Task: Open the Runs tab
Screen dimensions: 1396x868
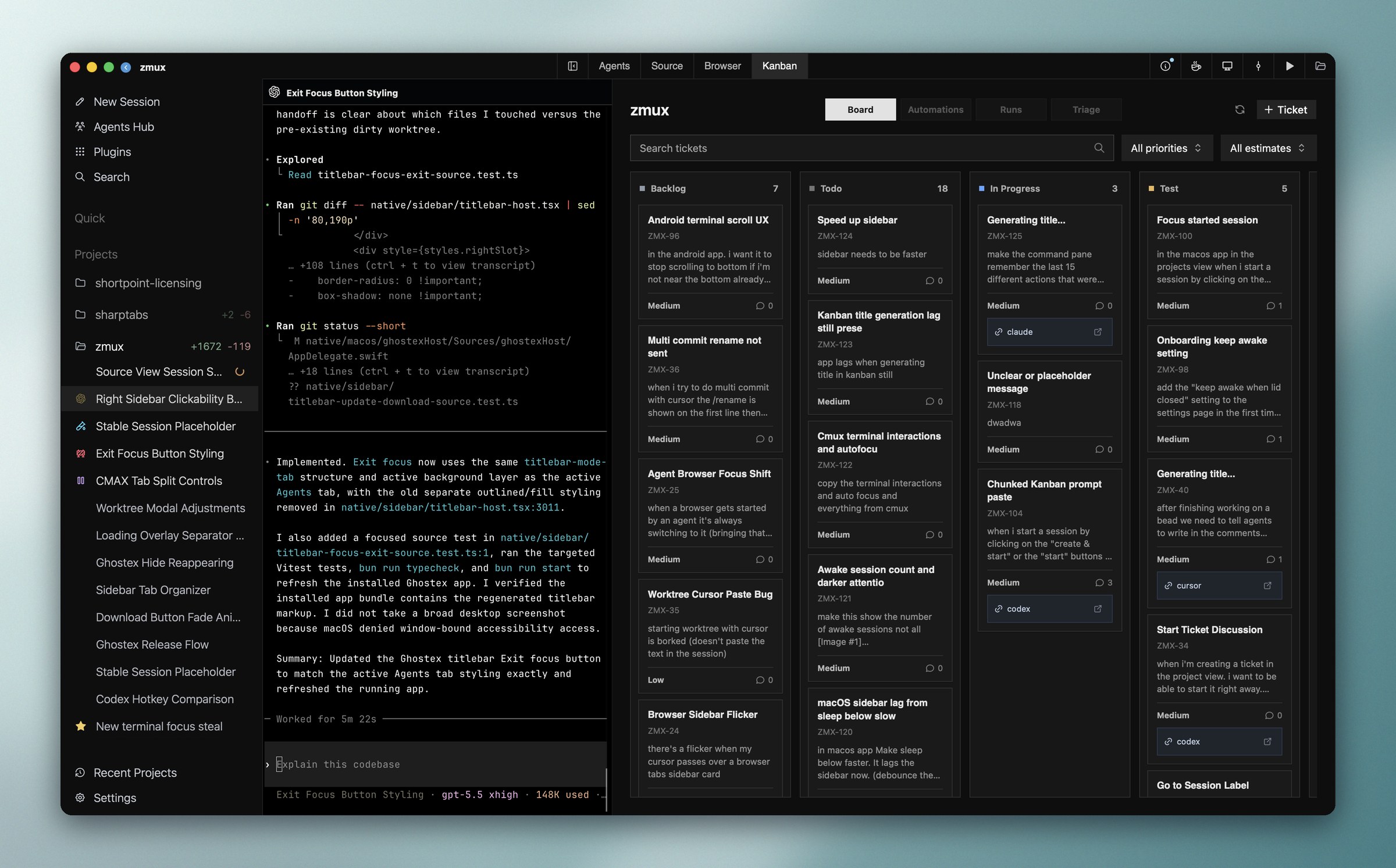Action: (1011, 110)
